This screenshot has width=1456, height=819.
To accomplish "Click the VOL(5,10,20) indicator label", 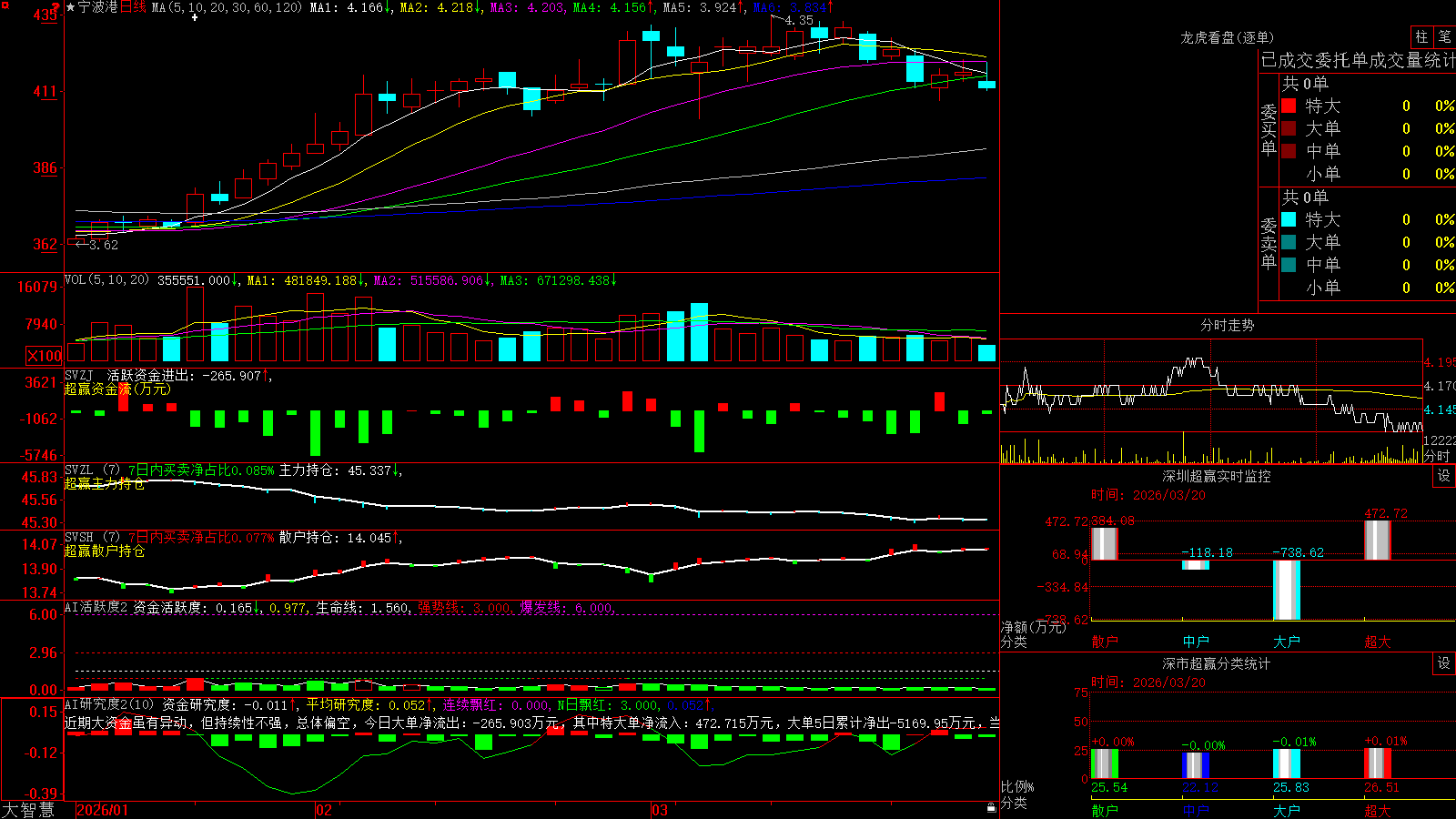I will pos(106,280).
